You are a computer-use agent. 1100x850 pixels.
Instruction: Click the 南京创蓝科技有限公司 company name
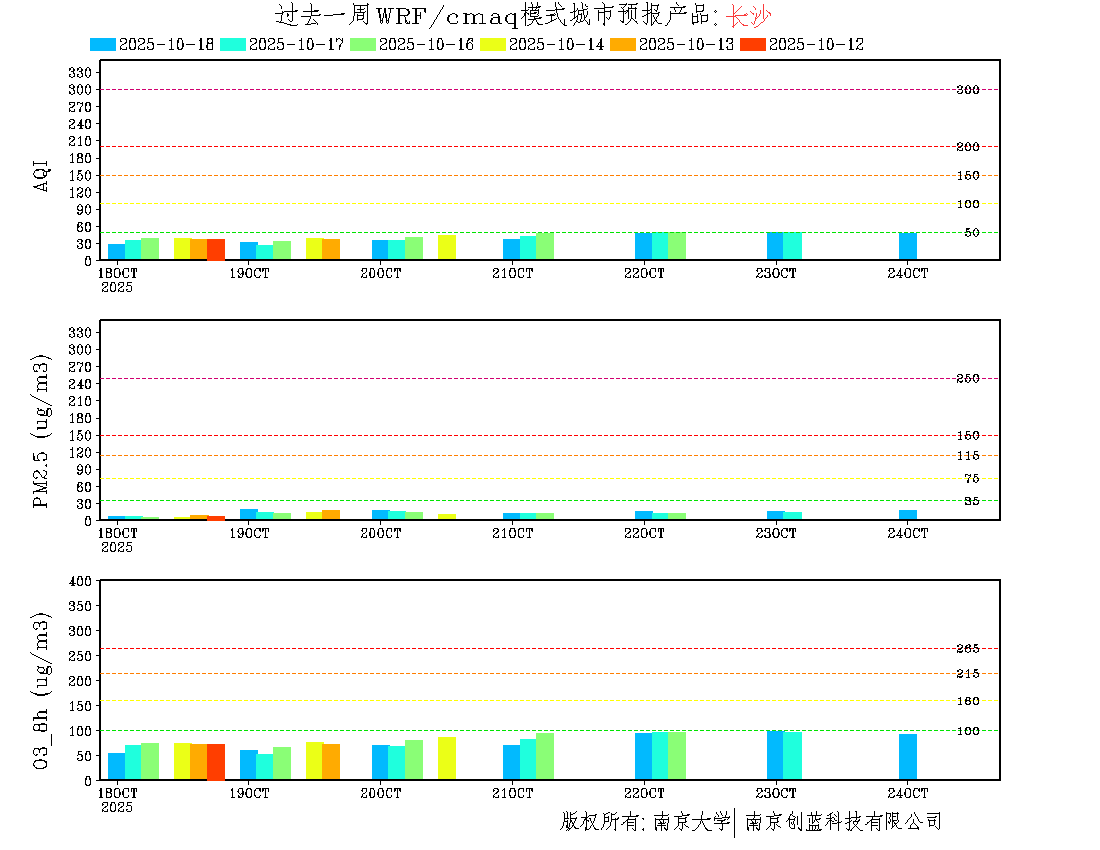click(x=843, y=822)
